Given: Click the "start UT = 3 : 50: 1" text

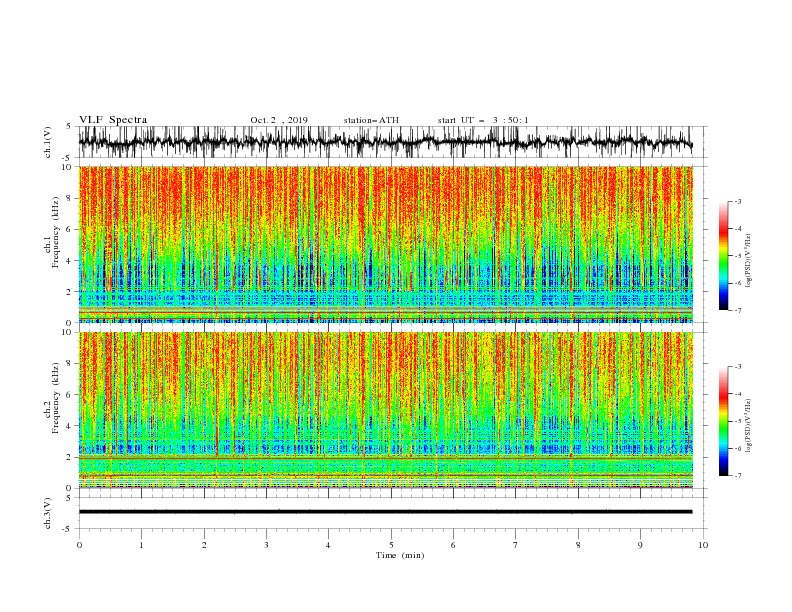Looking at the screenshot, I should [x=483, y=120].
